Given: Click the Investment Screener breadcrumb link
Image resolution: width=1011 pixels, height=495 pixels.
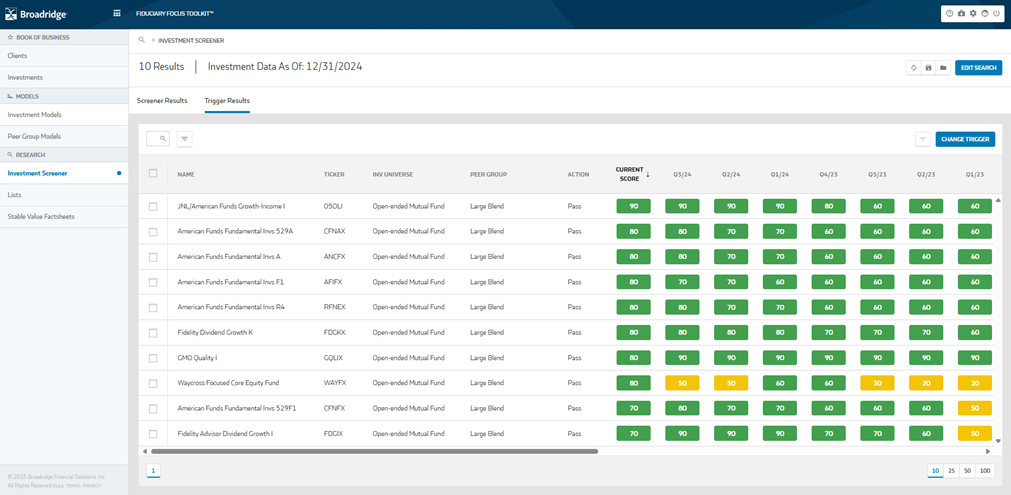Looking at the screenshot, I should click(191, 41).
